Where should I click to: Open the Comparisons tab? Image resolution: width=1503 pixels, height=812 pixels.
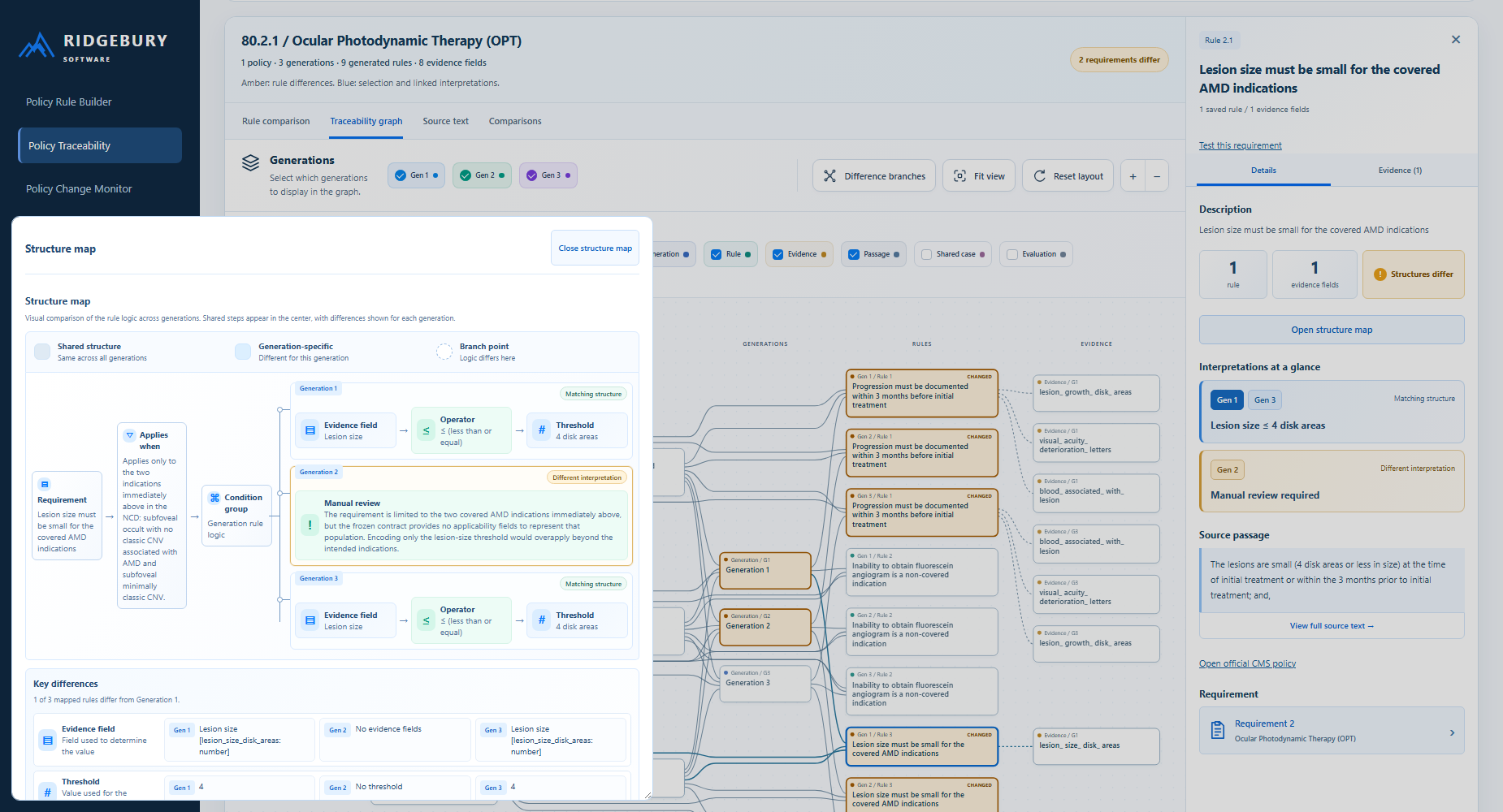tap(515, 121)
